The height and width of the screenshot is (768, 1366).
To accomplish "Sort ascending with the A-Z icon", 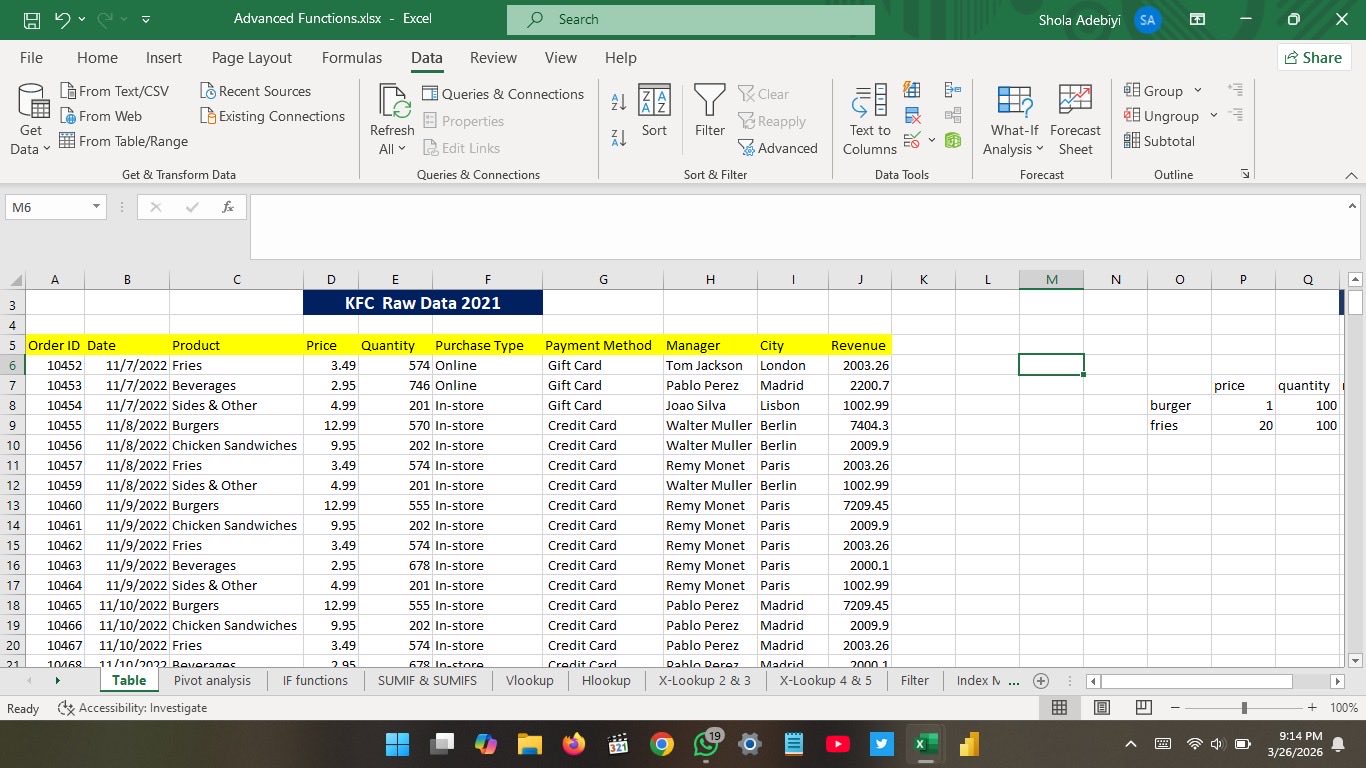I will (618, 102).
